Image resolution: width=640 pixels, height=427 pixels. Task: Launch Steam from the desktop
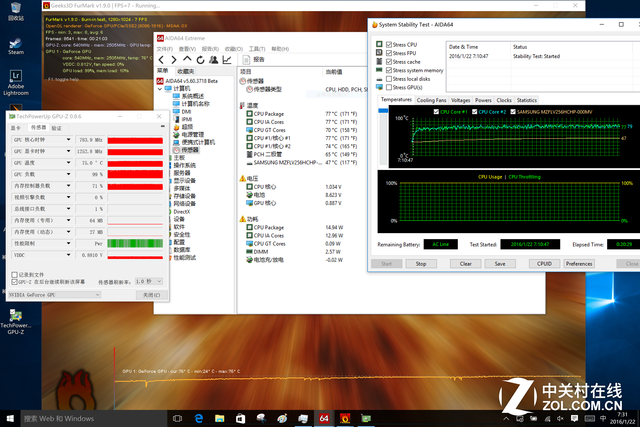pyautogui.click(x=16, y=46)
